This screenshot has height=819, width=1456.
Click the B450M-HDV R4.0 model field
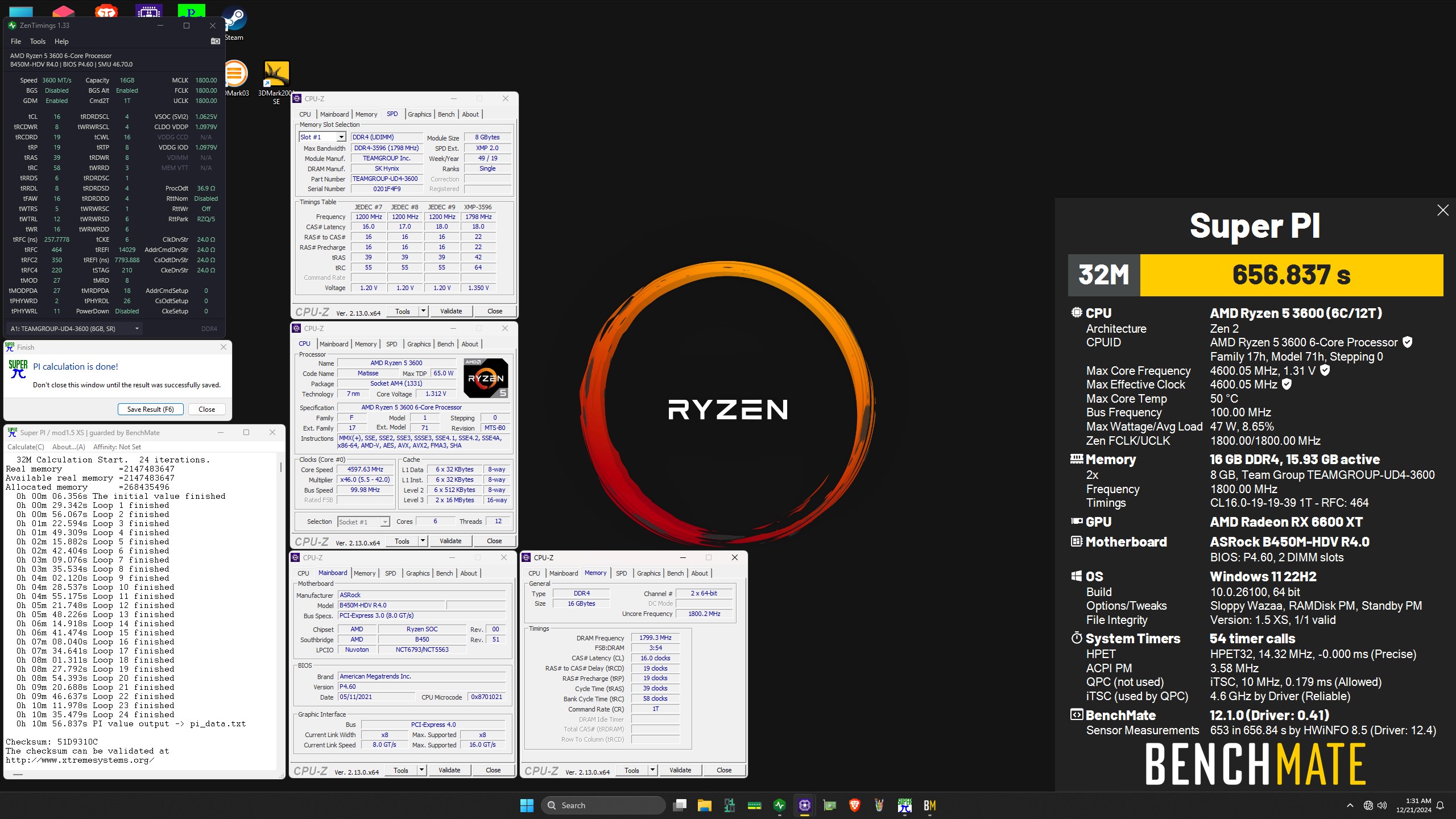[391, 605]
